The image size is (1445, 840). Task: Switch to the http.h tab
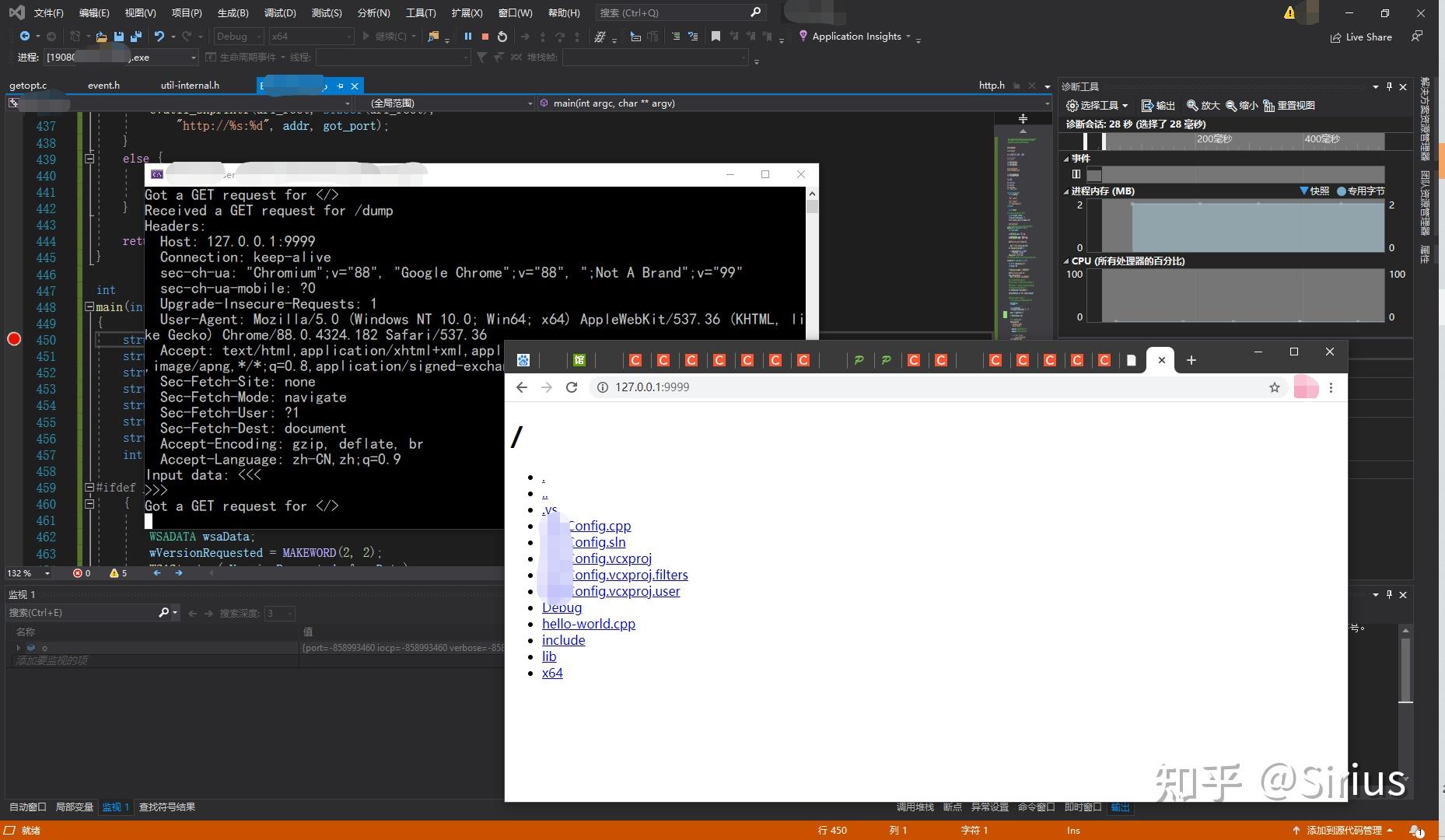992,86
